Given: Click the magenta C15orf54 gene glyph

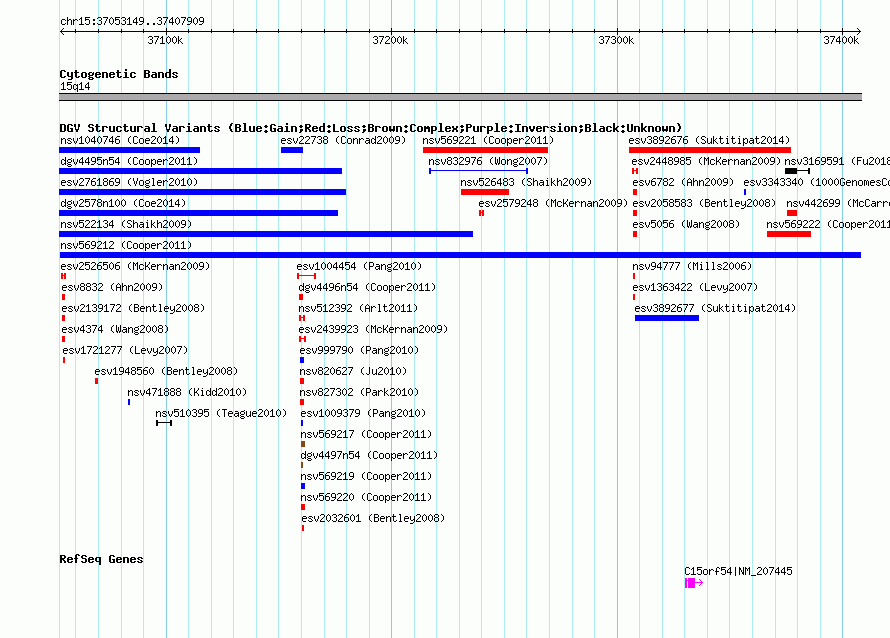Looking at the screenshot, I should (x=694, y=583).
